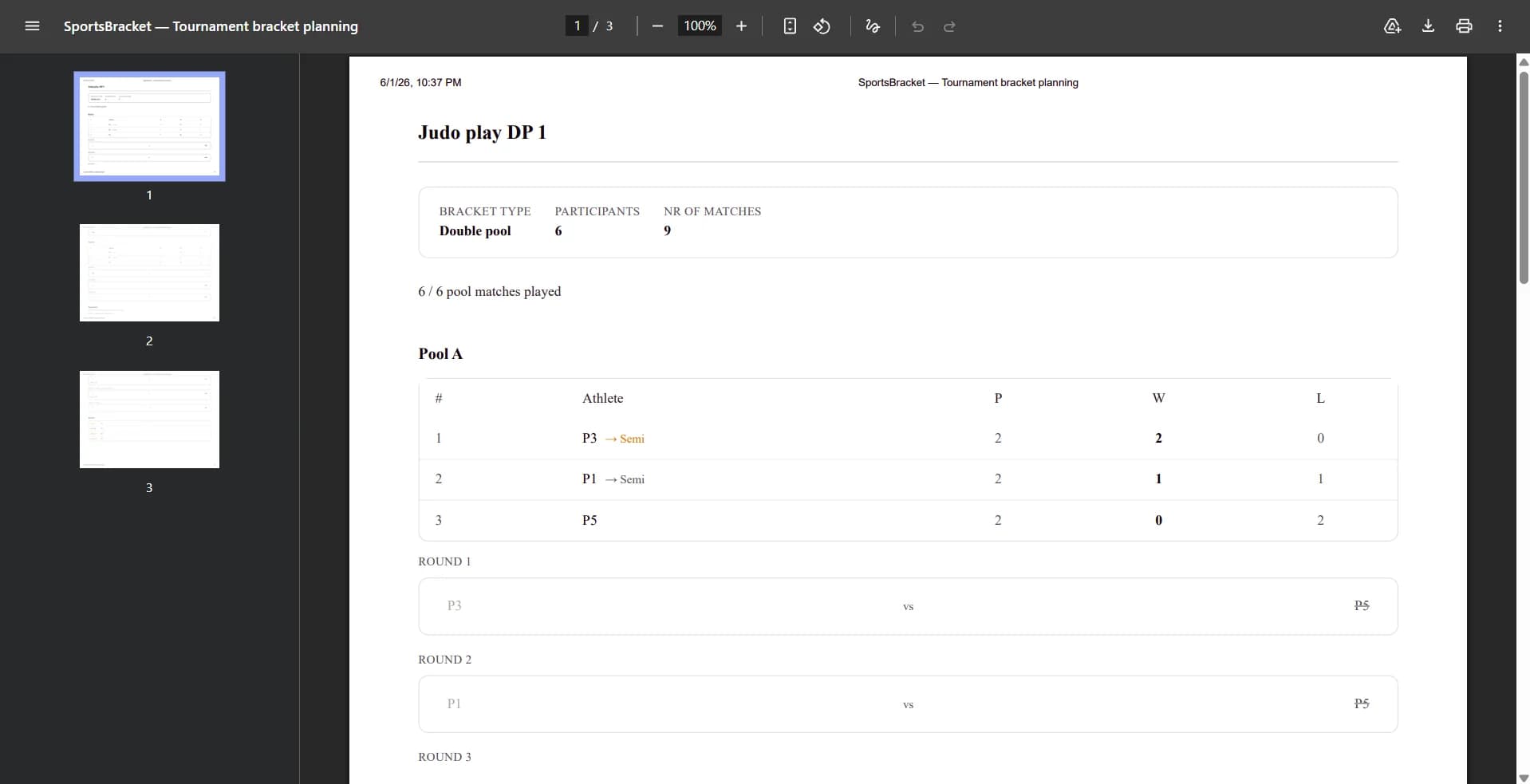Click the scrollbar up arrow
The image size is (1530, 784).
(x=1524, y=61)
